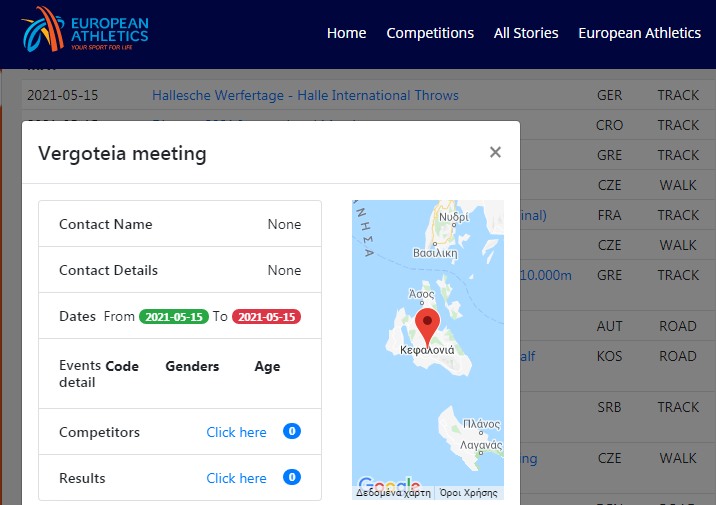This screenshot has width=716, height=505.
Task: Open the Home menu item
Action: [346, 33]
